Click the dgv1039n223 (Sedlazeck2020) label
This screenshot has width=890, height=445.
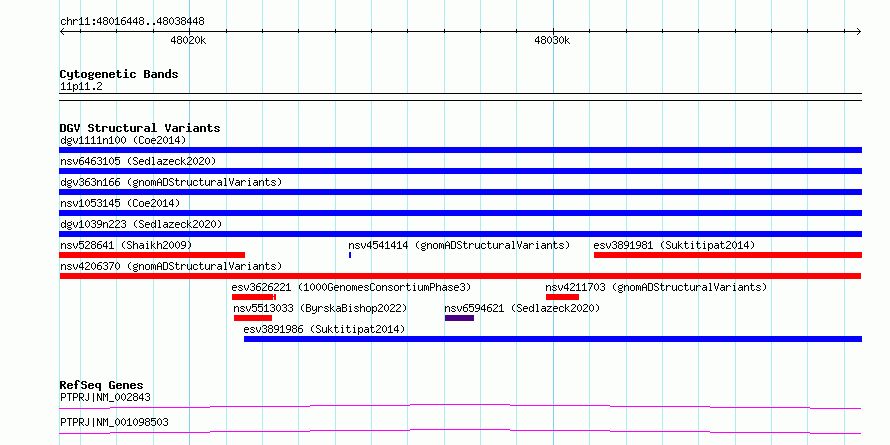(141, 224)
